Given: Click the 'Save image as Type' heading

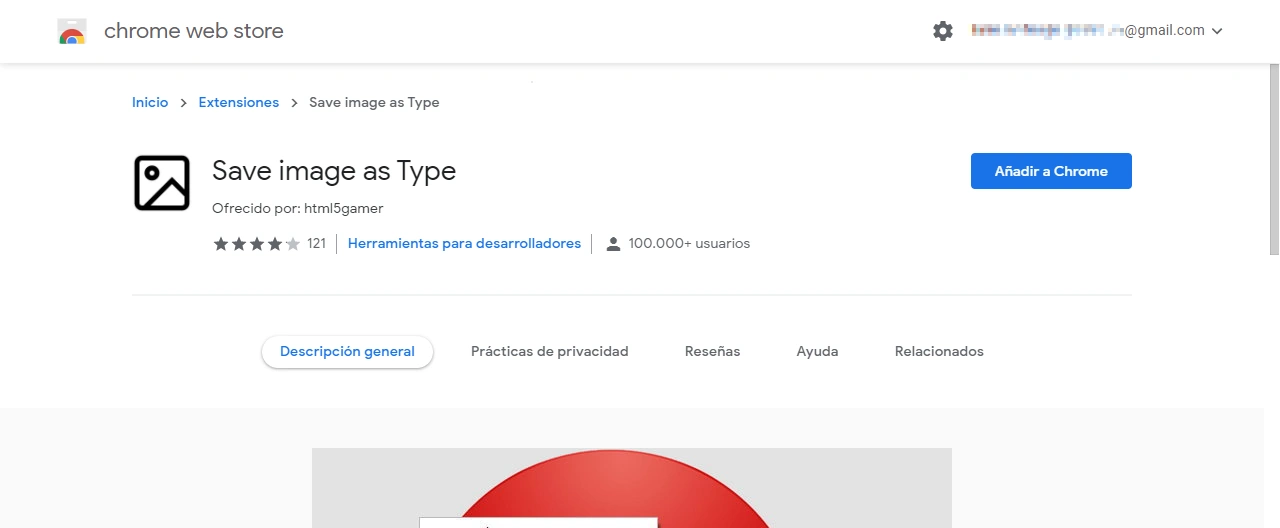Looking at the screenshot, I should pyautogui.click(x=334, y=171).
